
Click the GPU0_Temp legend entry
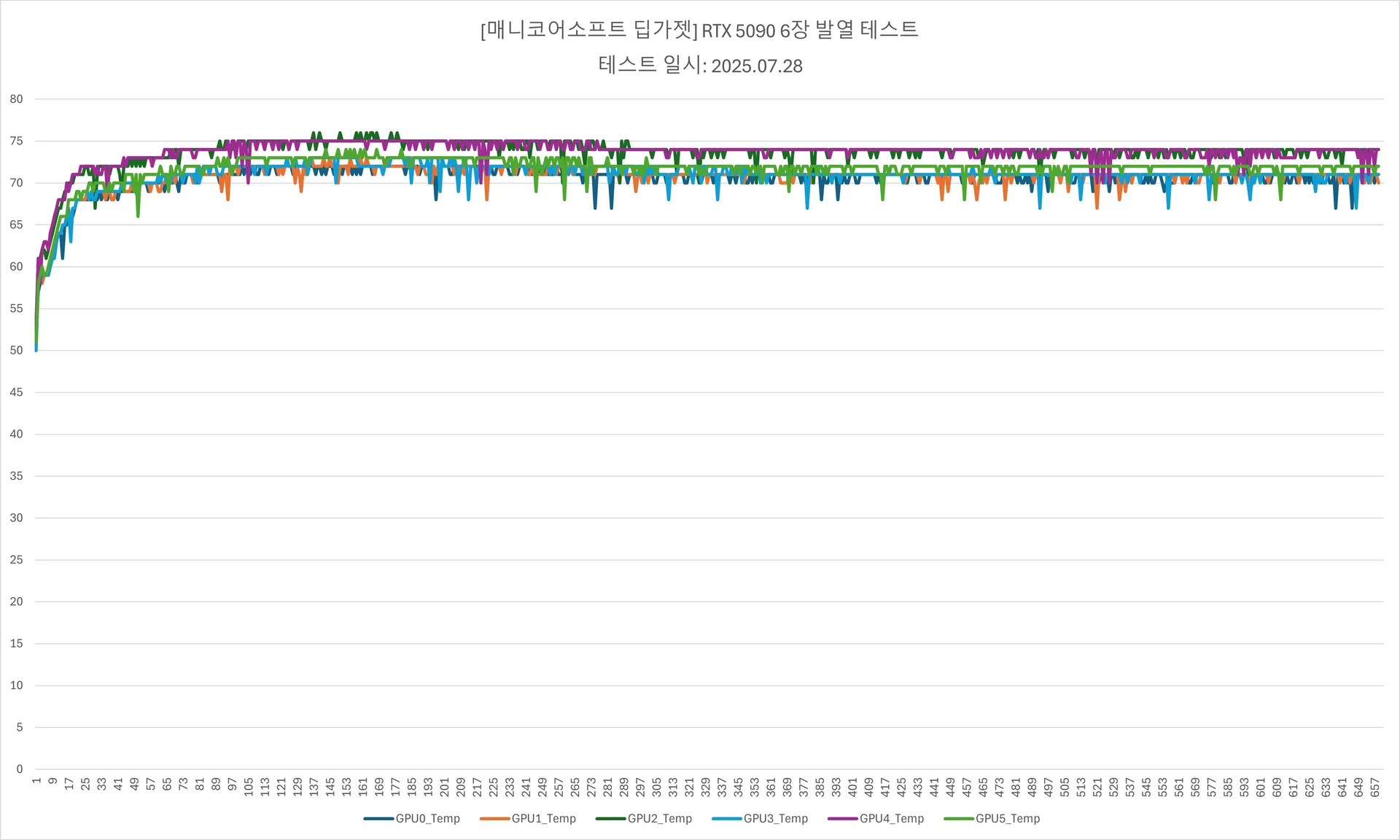427,819
